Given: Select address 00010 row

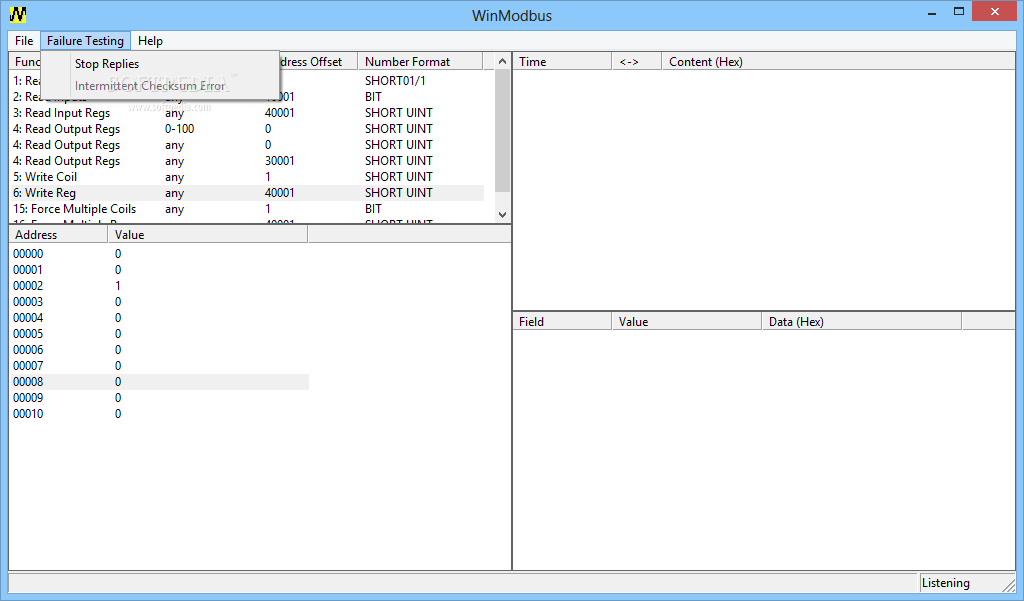Looking at the screenshot, I should pos(159,414).
